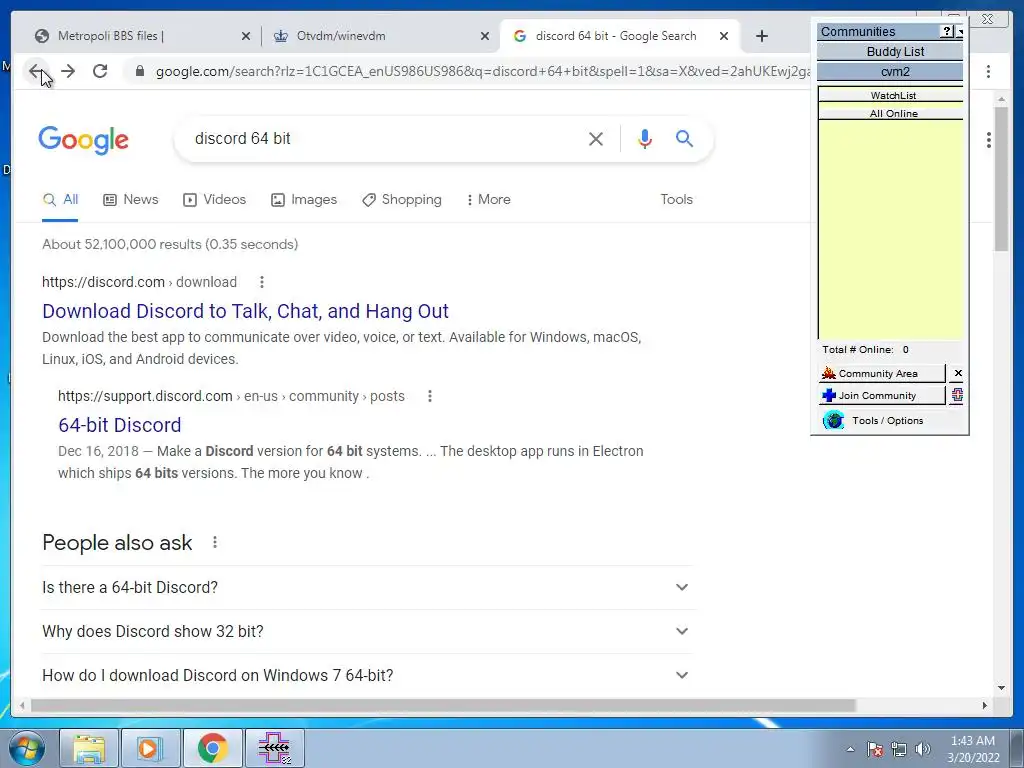Select cvm2 in Communities panel

pyautogui.click(x=890, y=72)
